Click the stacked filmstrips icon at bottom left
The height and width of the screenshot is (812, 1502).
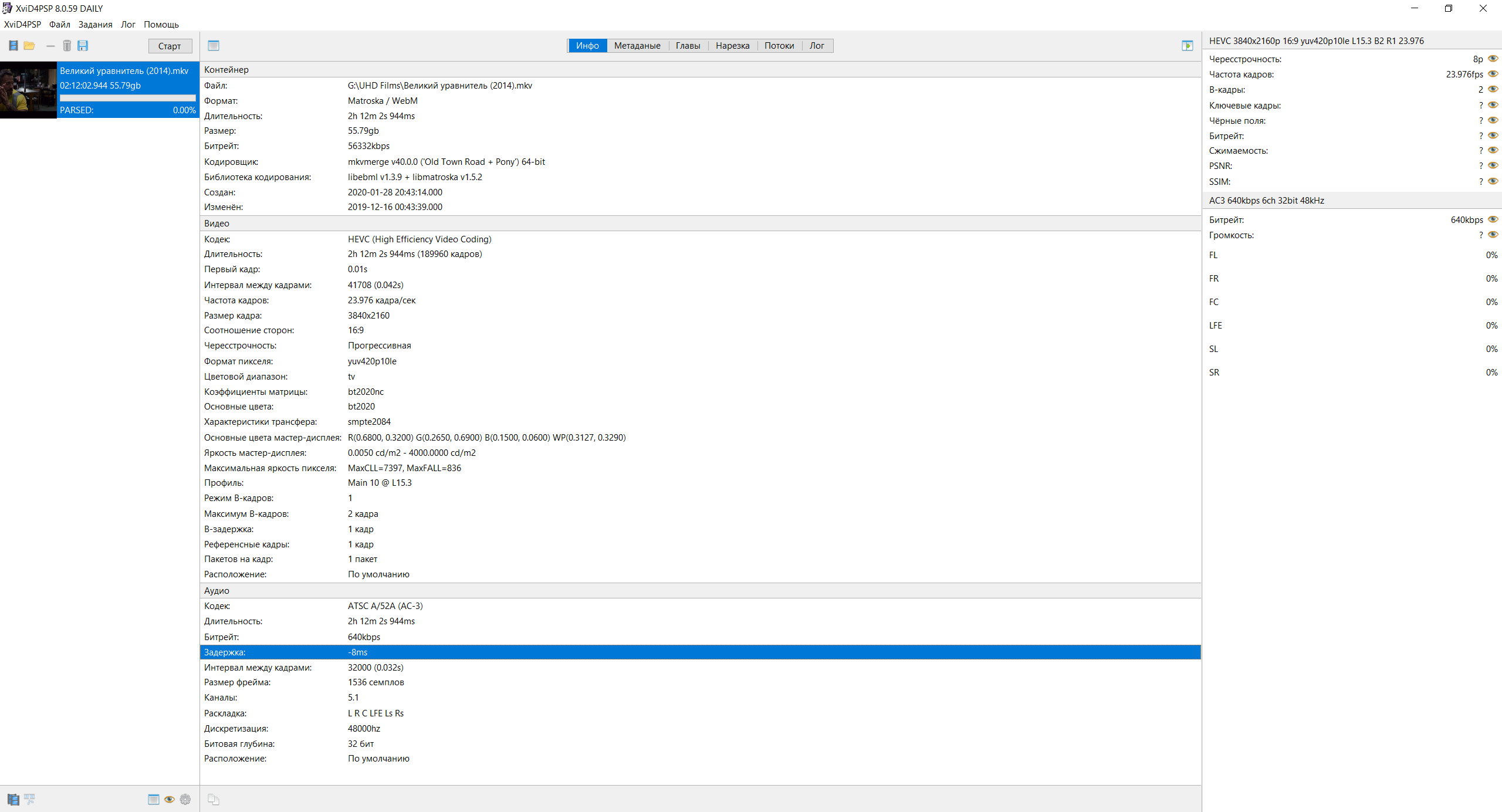pos(13,799)
